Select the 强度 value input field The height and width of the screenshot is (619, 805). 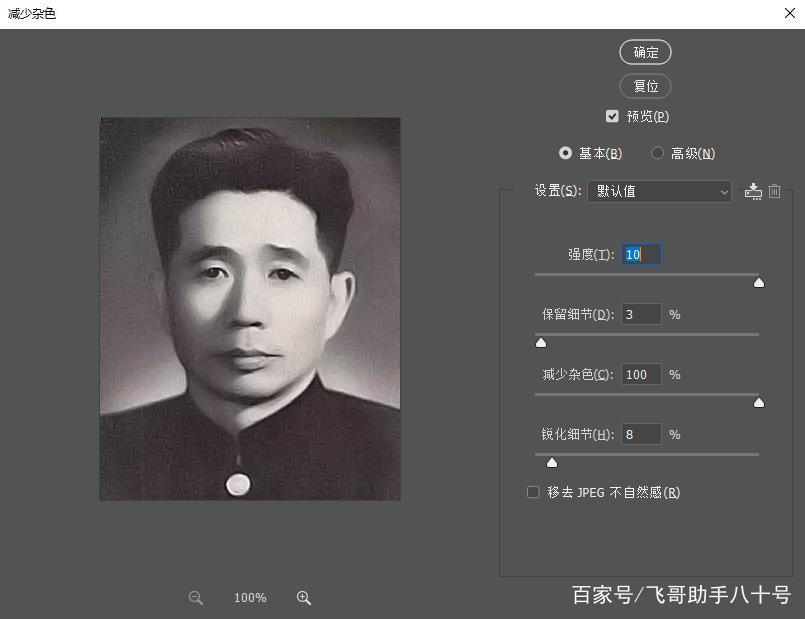click(641, 254)
